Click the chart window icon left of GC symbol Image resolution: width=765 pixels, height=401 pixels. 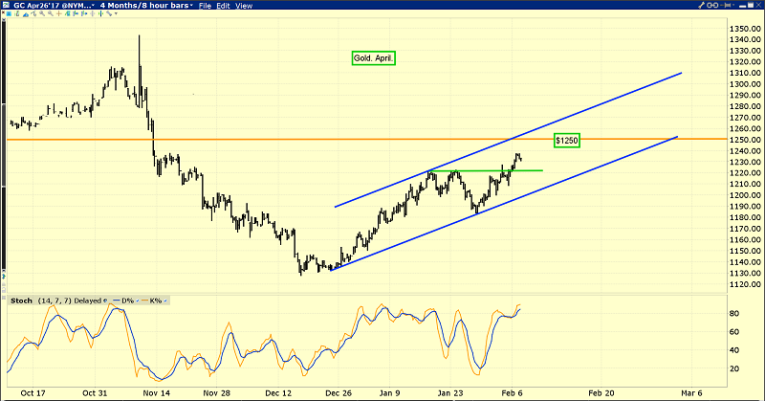point(5,6)
